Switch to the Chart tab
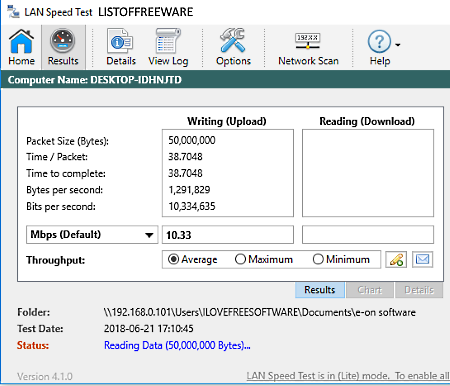Viewport: 450px width, 386px height. click(x=370, y=290)
